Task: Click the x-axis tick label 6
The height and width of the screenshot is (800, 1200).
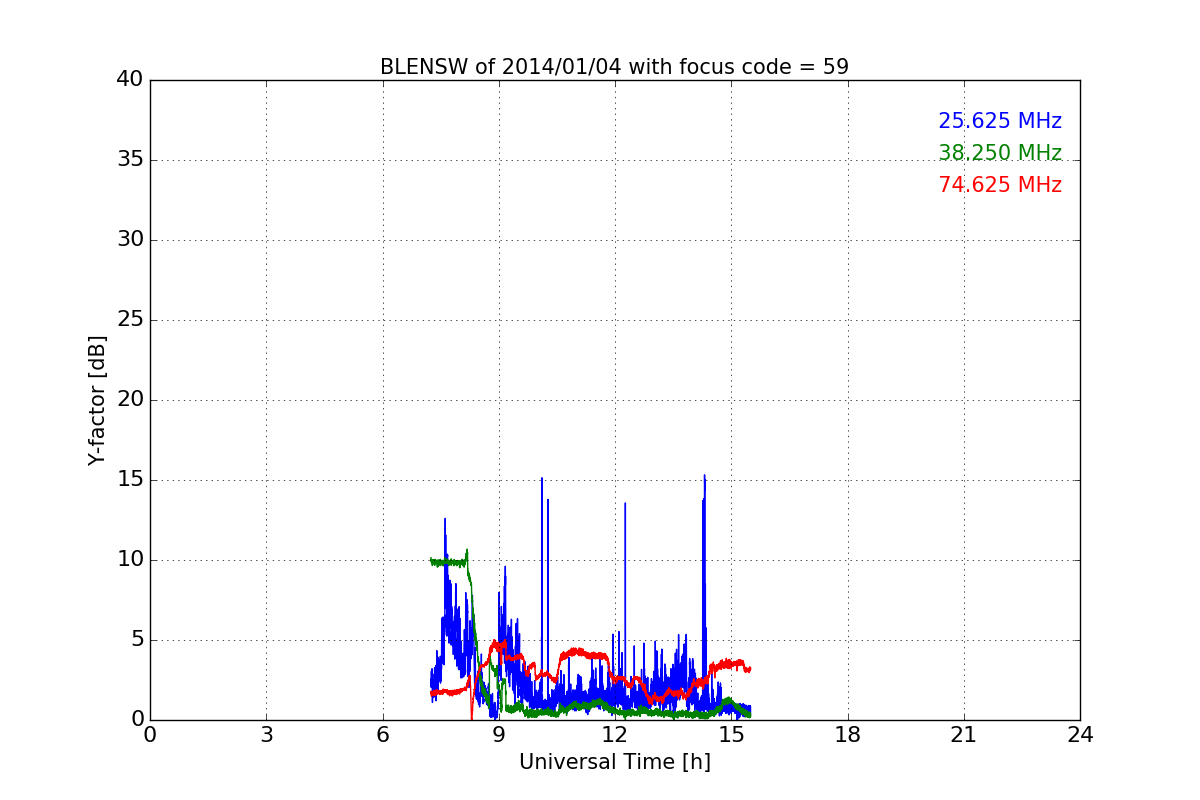Action: pos(383,735)
